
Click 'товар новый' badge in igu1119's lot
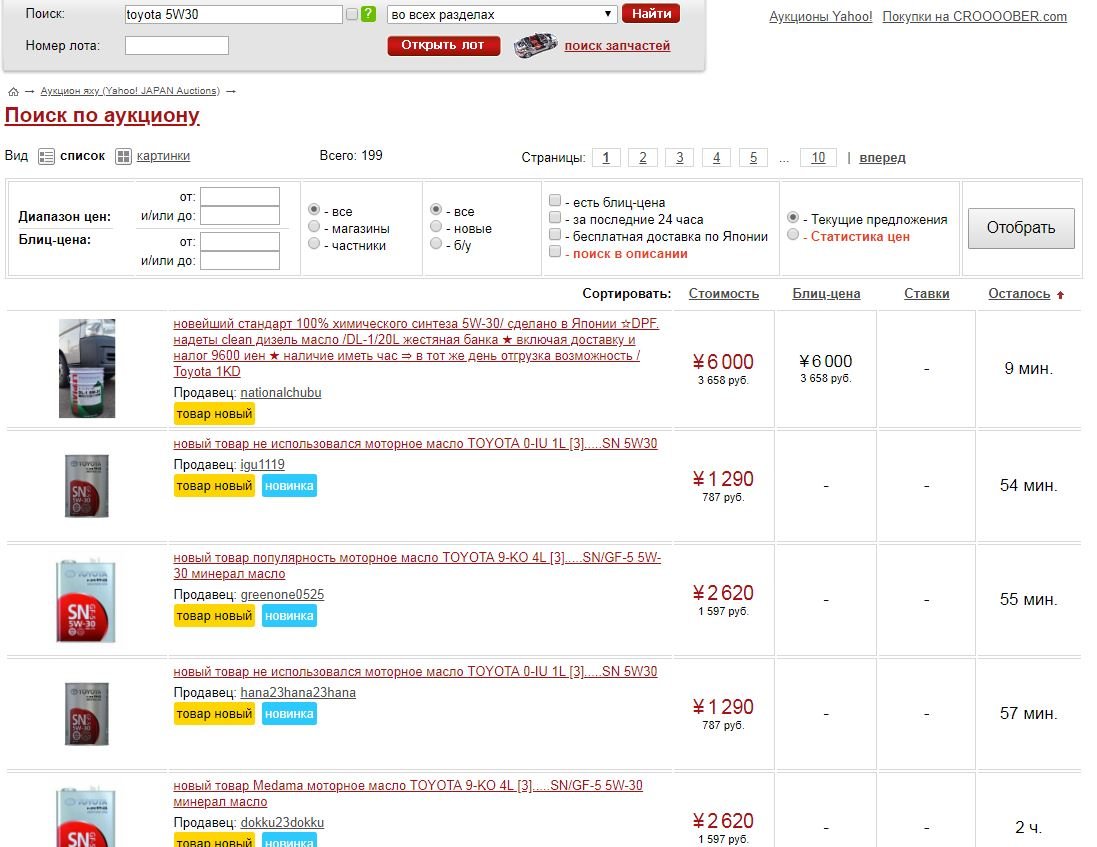click(x=214, y=486)
